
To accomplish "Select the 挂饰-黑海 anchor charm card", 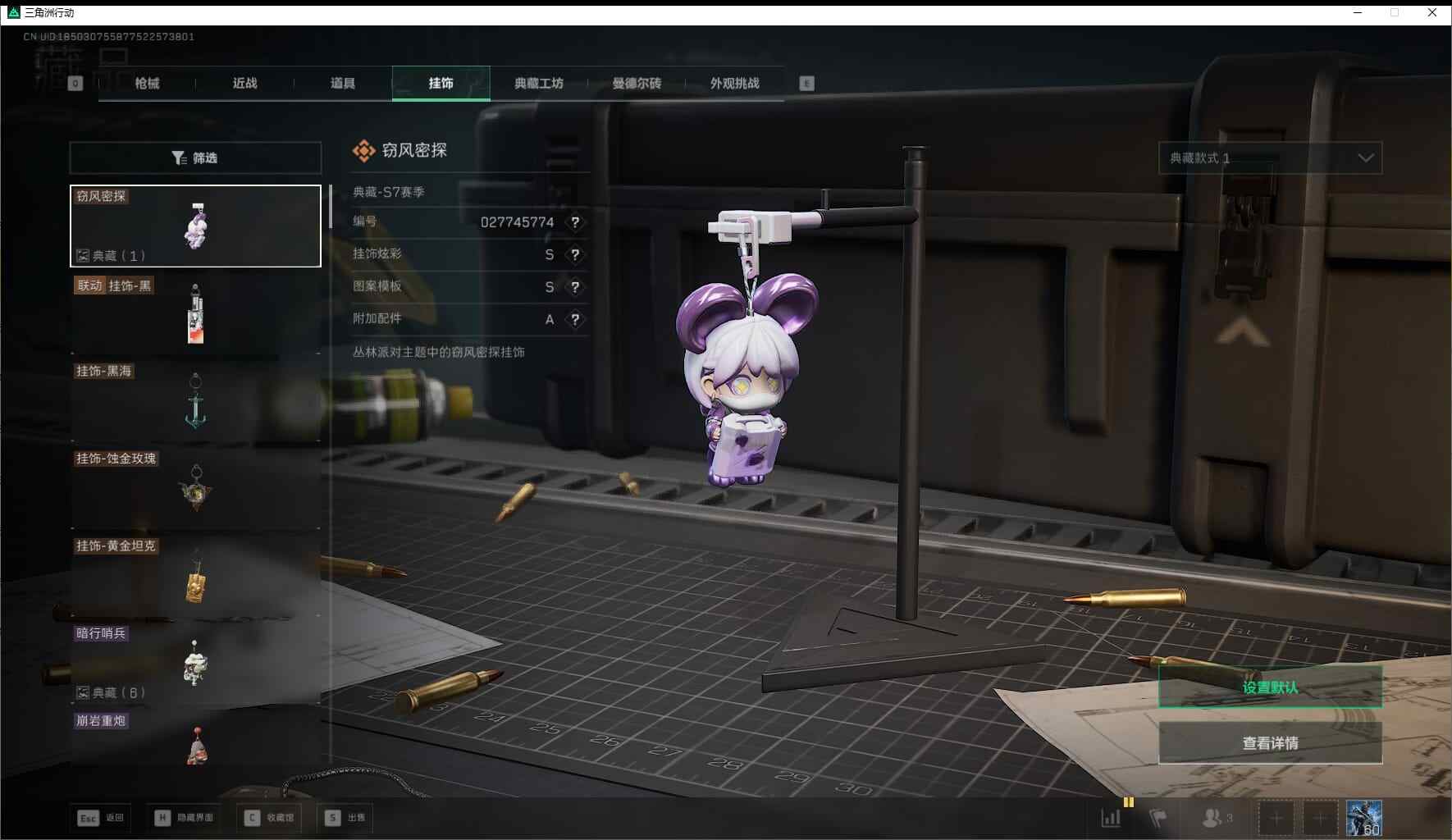I will pyautogui.click(x=195, y=402).
